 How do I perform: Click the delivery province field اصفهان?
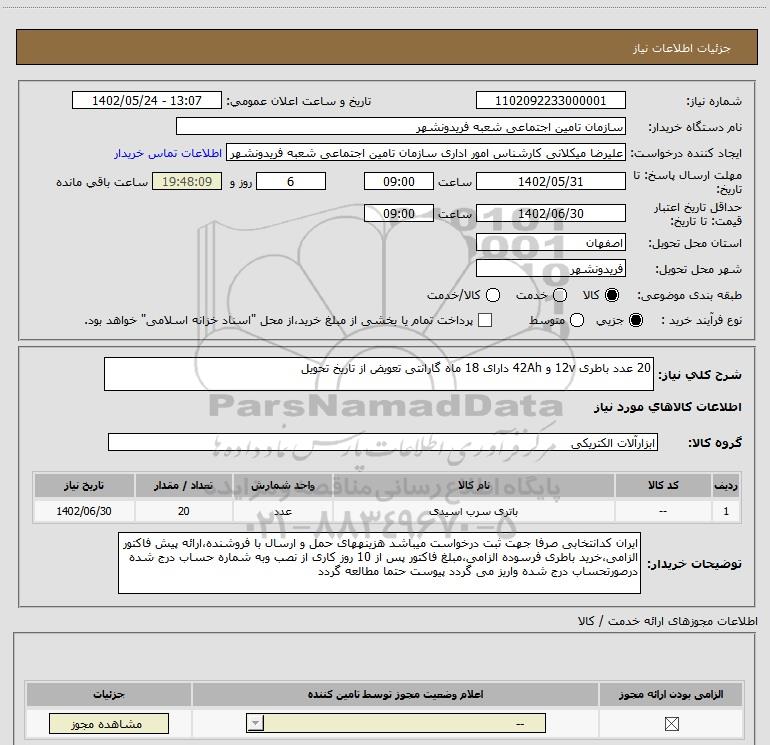pos(550,242)
